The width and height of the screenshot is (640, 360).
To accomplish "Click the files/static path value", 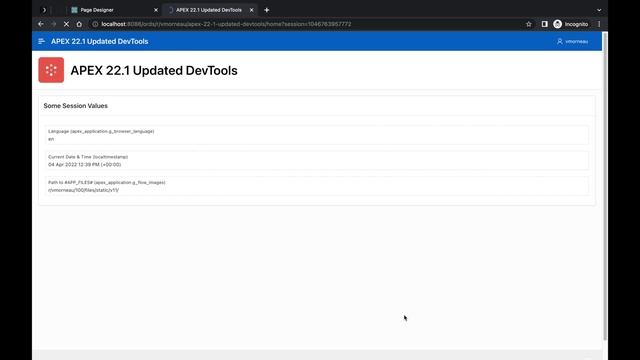I will (83, 190).
